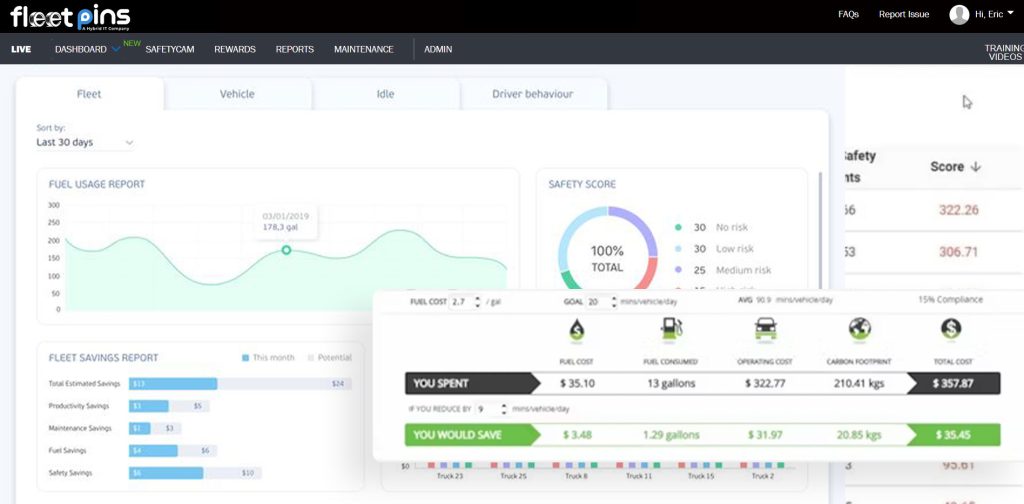Adjust the Goal mins/vehicle/day stepper

613,302
